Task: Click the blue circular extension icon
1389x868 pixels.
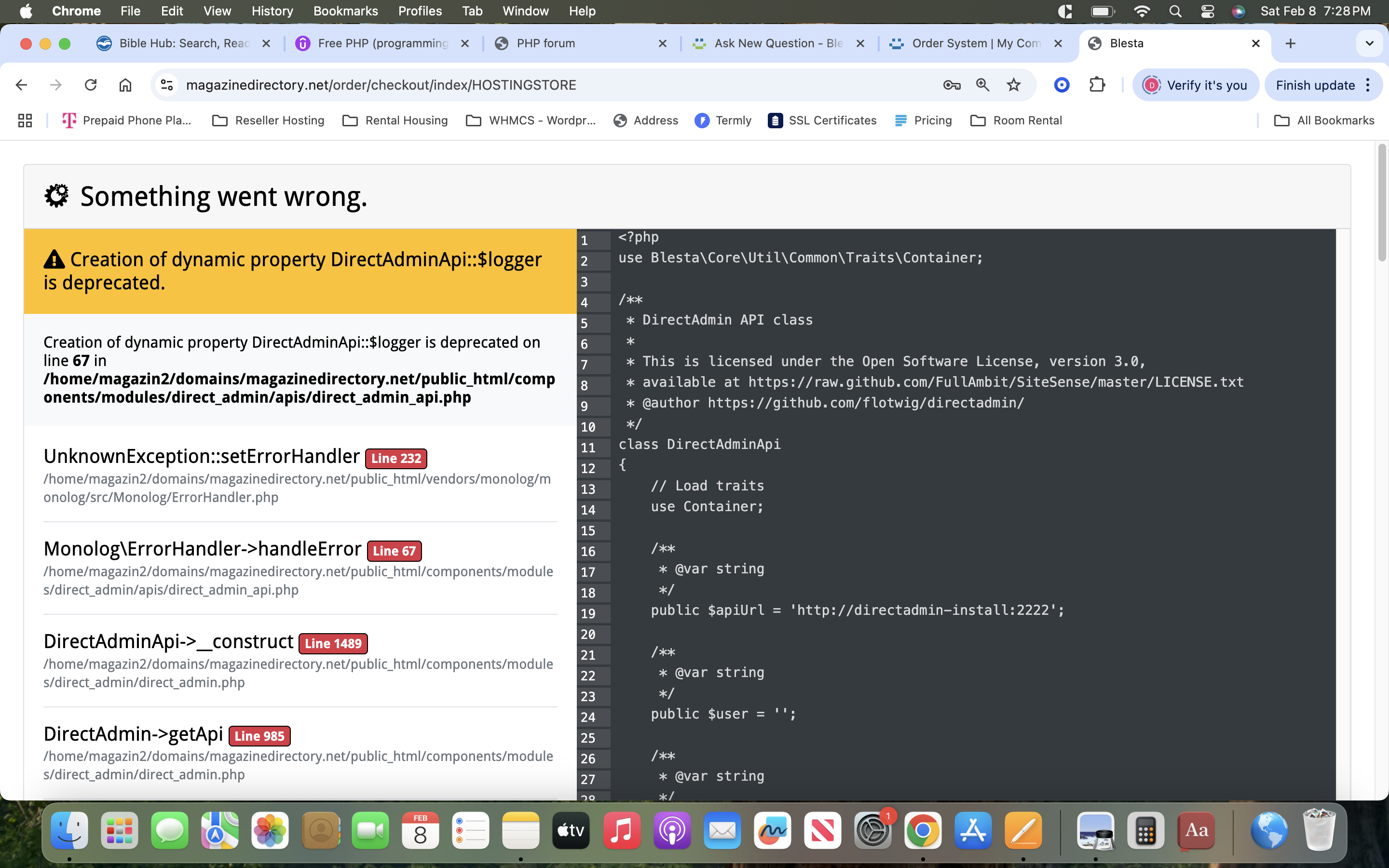Action: click(x=1062, y=85)
